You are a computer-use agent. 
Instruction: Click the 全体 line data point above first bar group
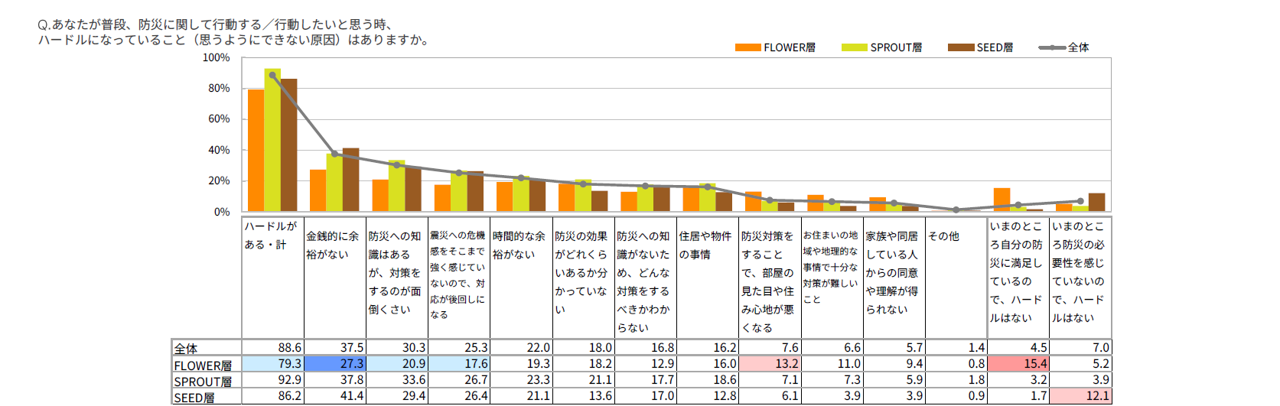(x=272, y=75)
